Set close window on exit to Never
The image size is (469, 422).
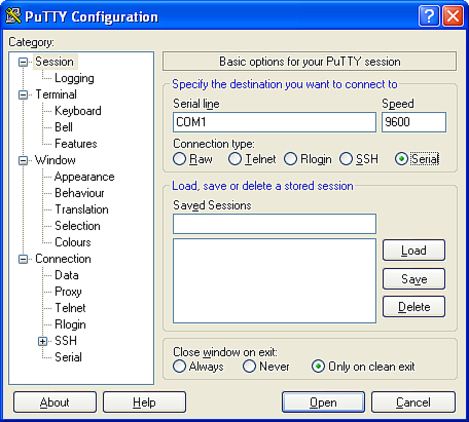249,366
